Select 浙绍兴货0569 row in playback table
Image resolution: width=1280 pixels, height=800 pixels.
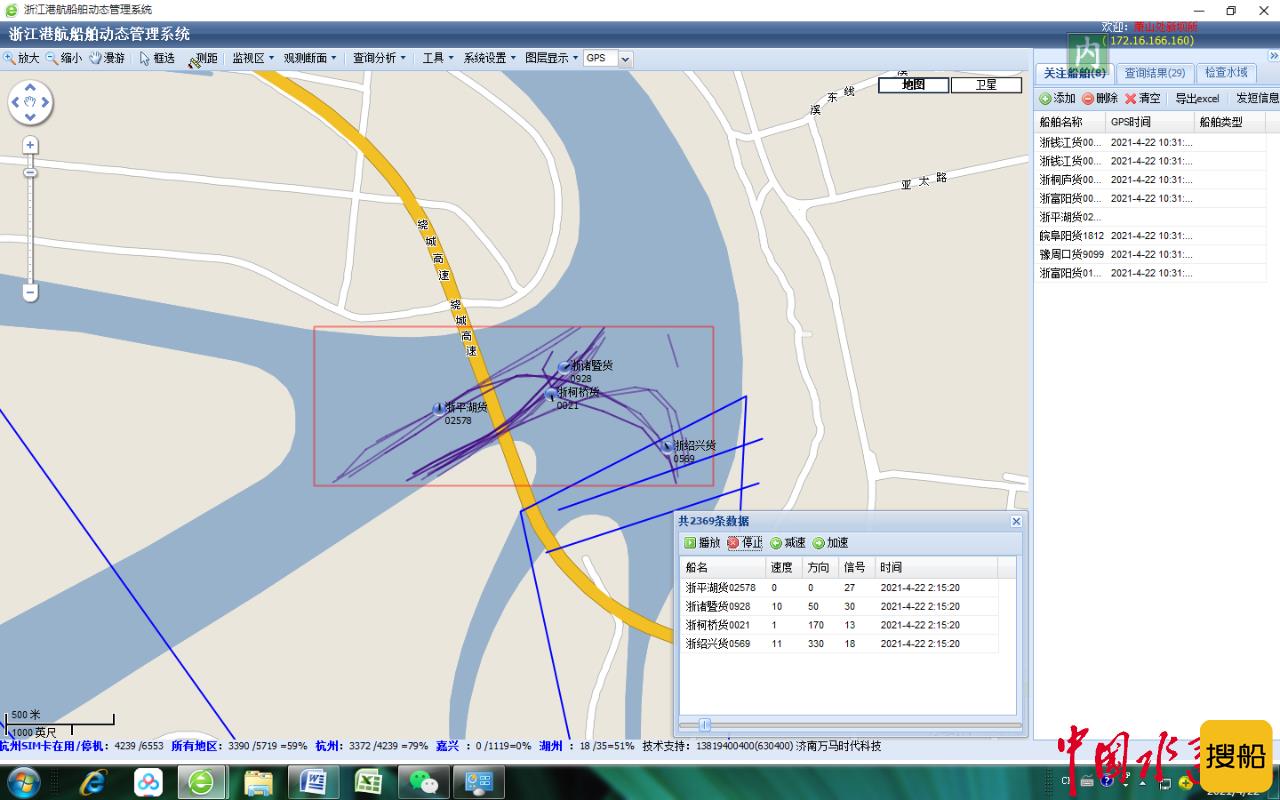tap(839, 644)
